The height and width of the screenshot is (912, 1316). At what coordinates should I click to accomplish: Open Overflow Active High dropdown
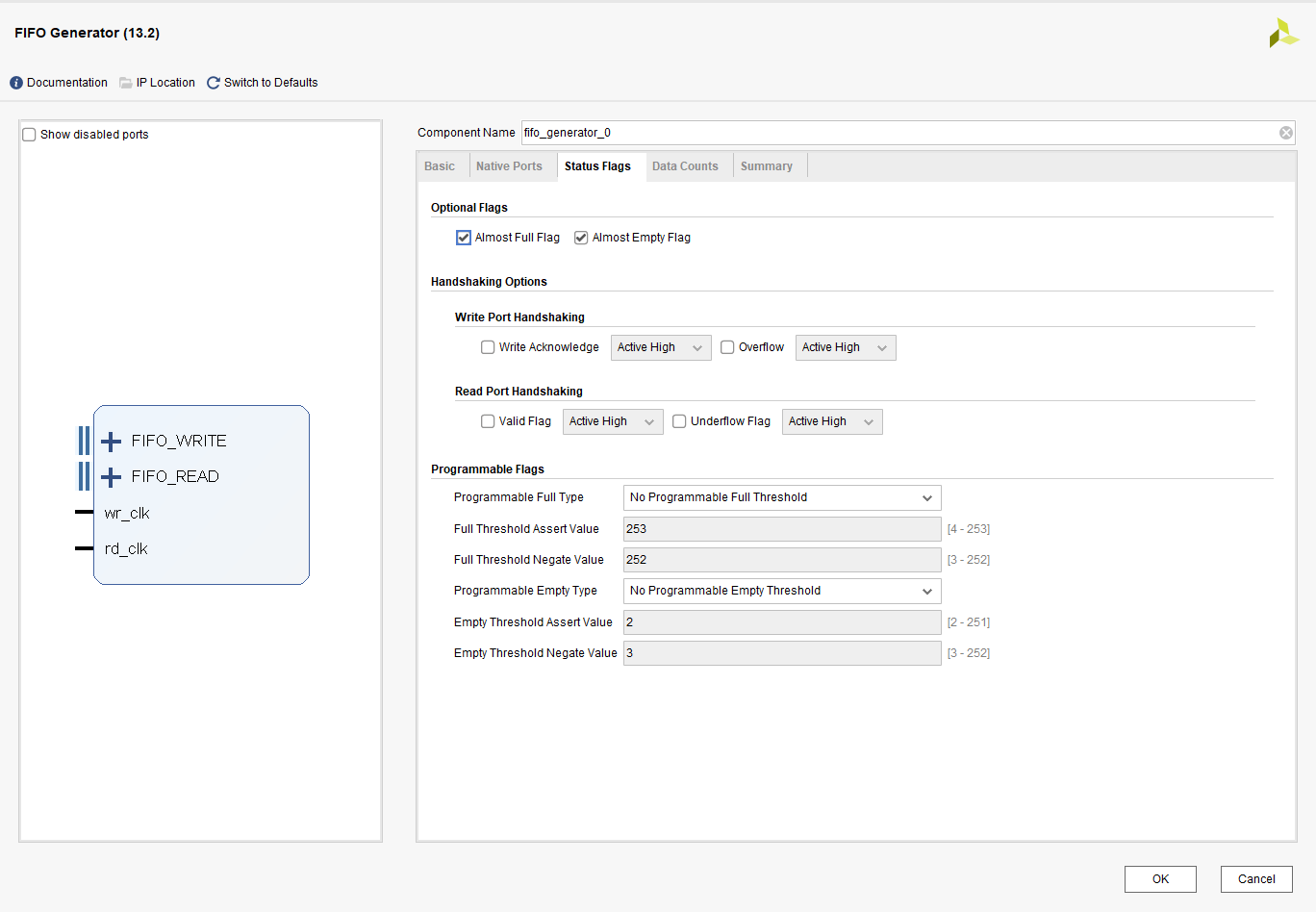[846, 347]
